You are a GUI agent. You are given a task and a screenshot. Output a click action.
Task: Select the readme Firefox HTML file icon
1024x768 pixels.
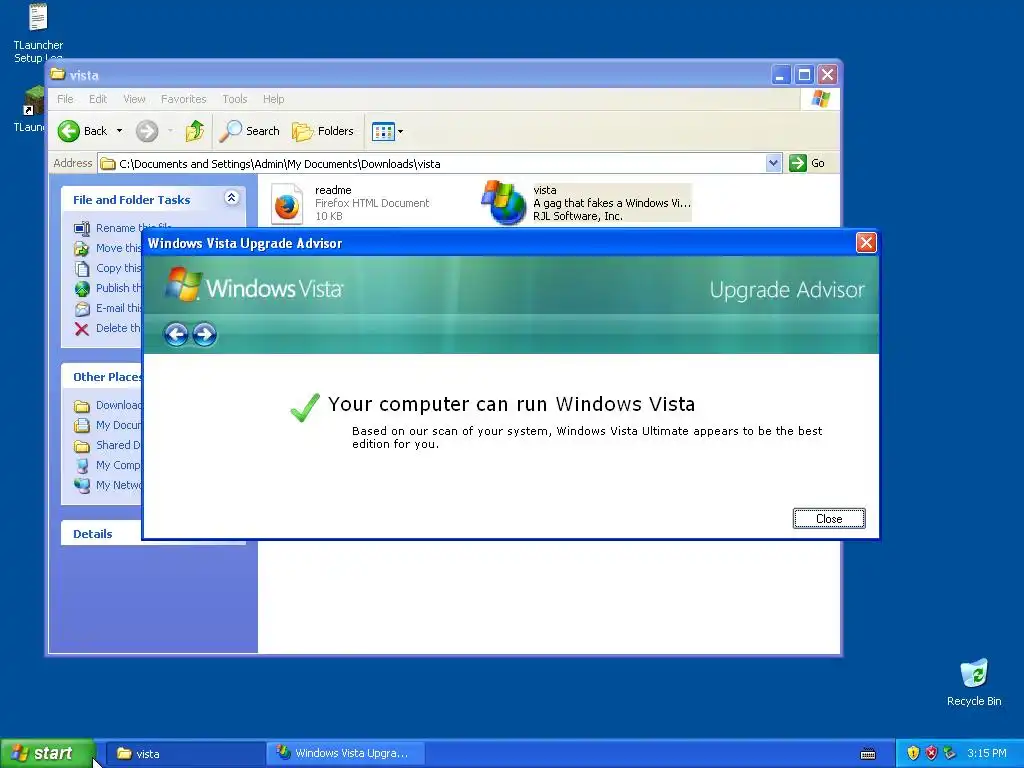pos(287,204)
